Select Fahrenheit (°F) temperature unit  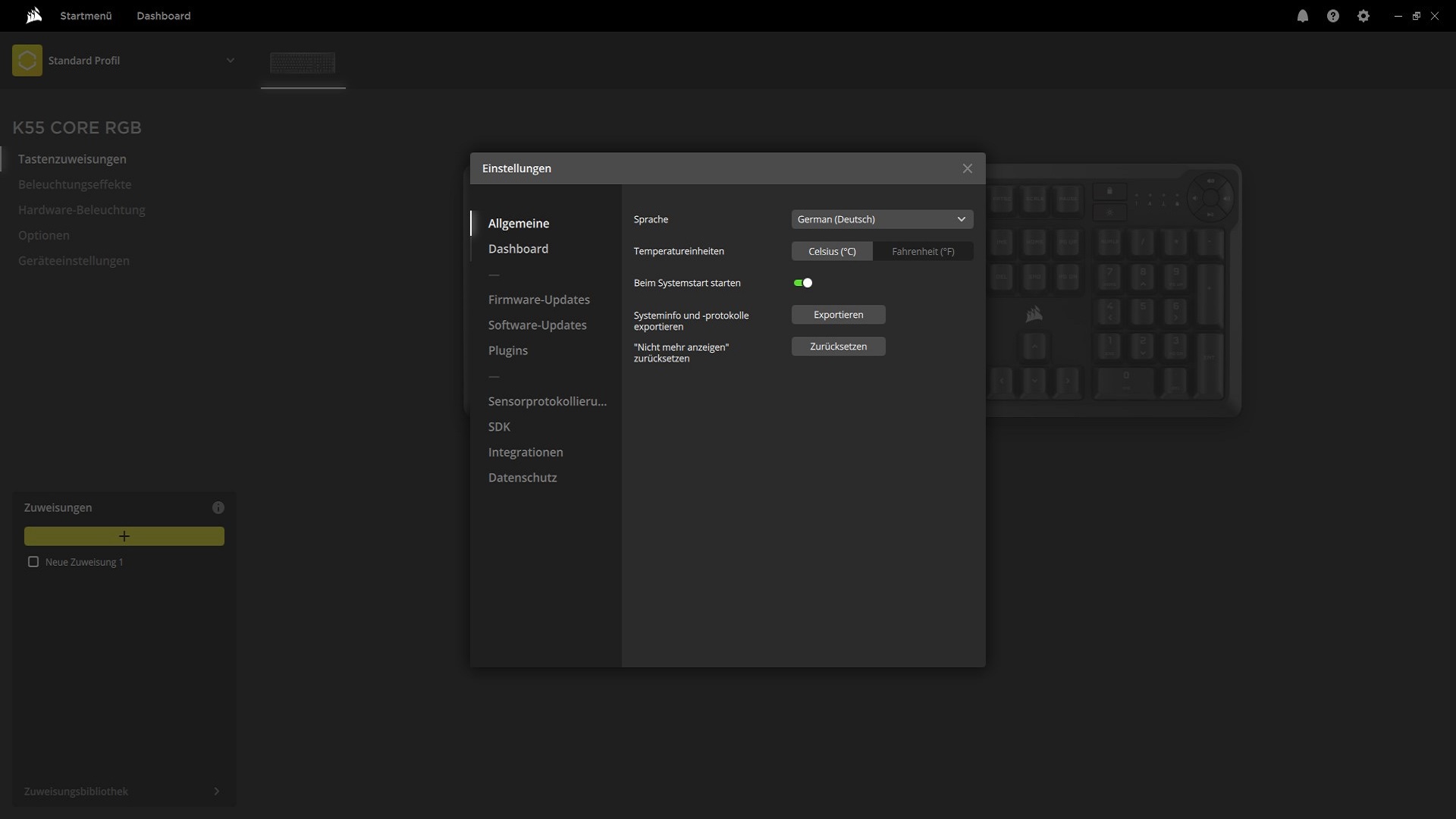(922, 251)
